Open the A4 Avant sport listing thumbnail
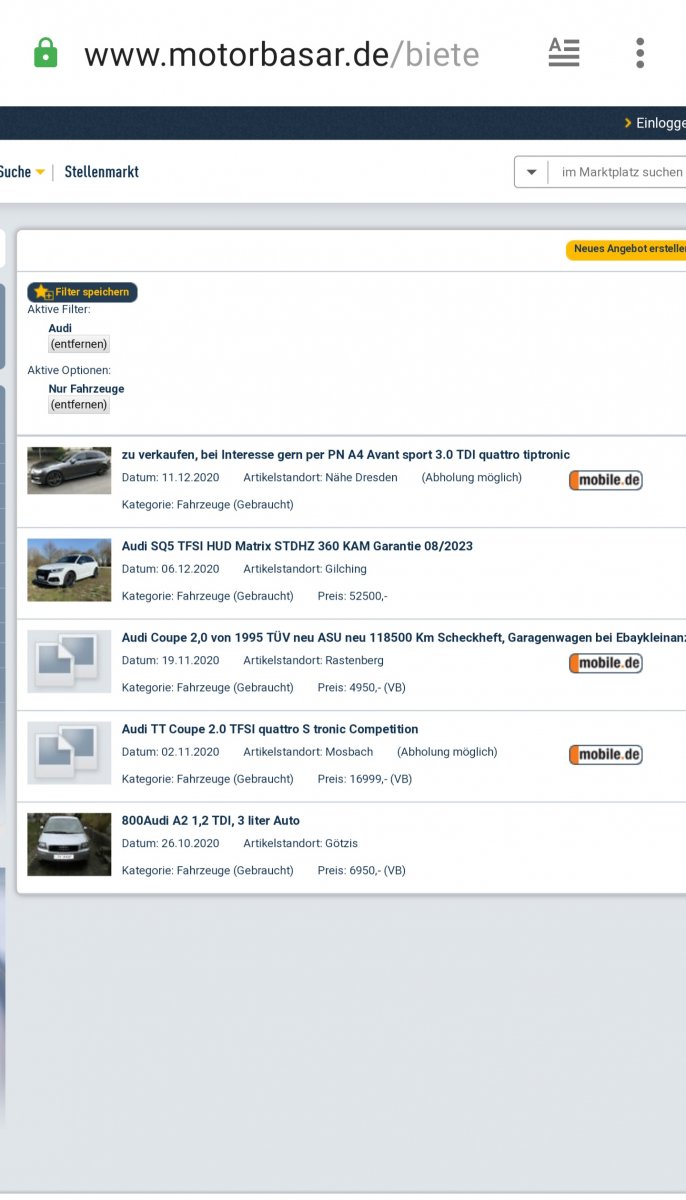The width and height of the screenshot is (686, 1200). click(x=69, y=470)
